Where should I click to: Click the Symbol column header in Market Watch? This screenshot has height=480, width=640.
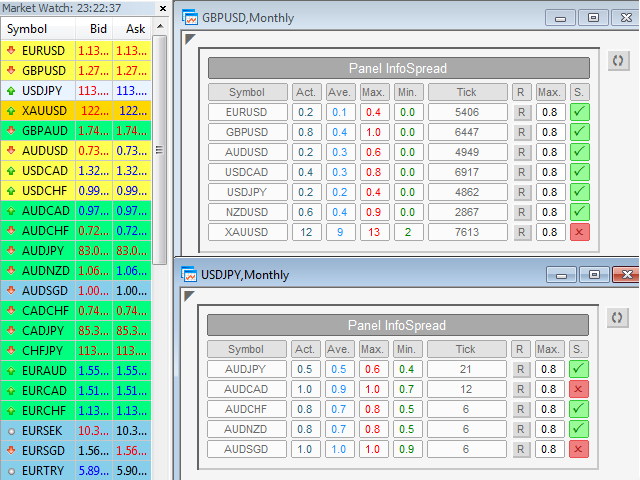28,29
